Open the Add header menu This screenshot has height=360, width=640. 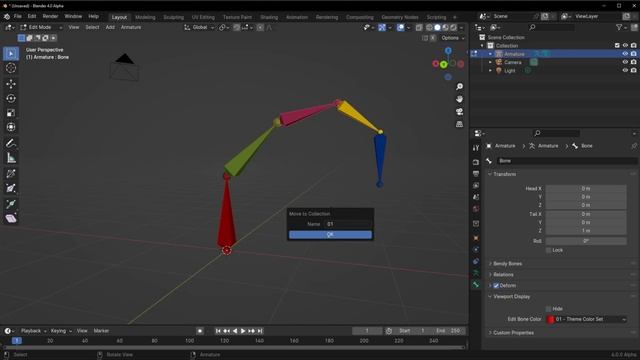(x=110, y=27)
